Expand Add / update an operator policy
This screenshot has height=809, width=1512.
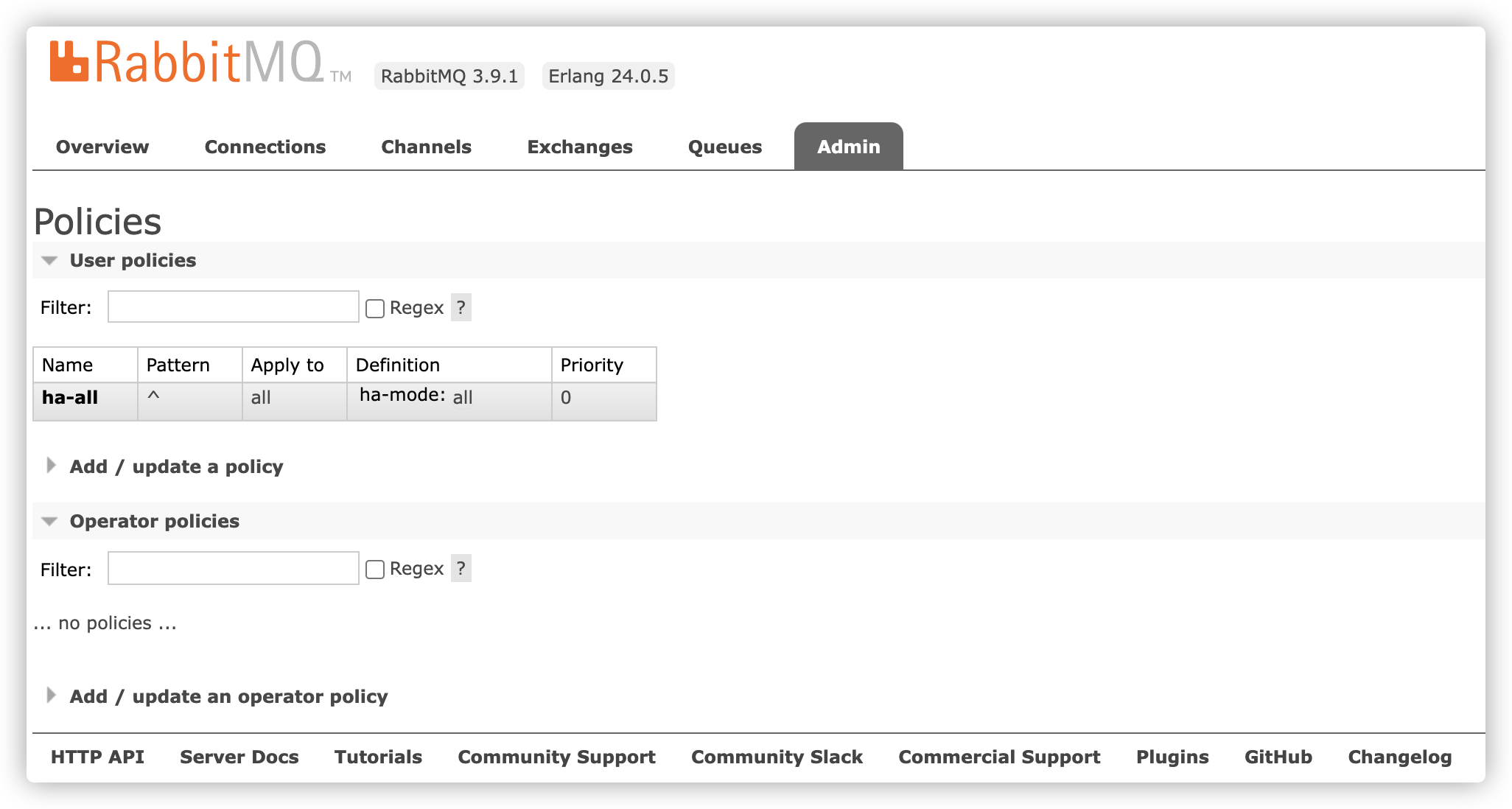(x=228, y=696)
